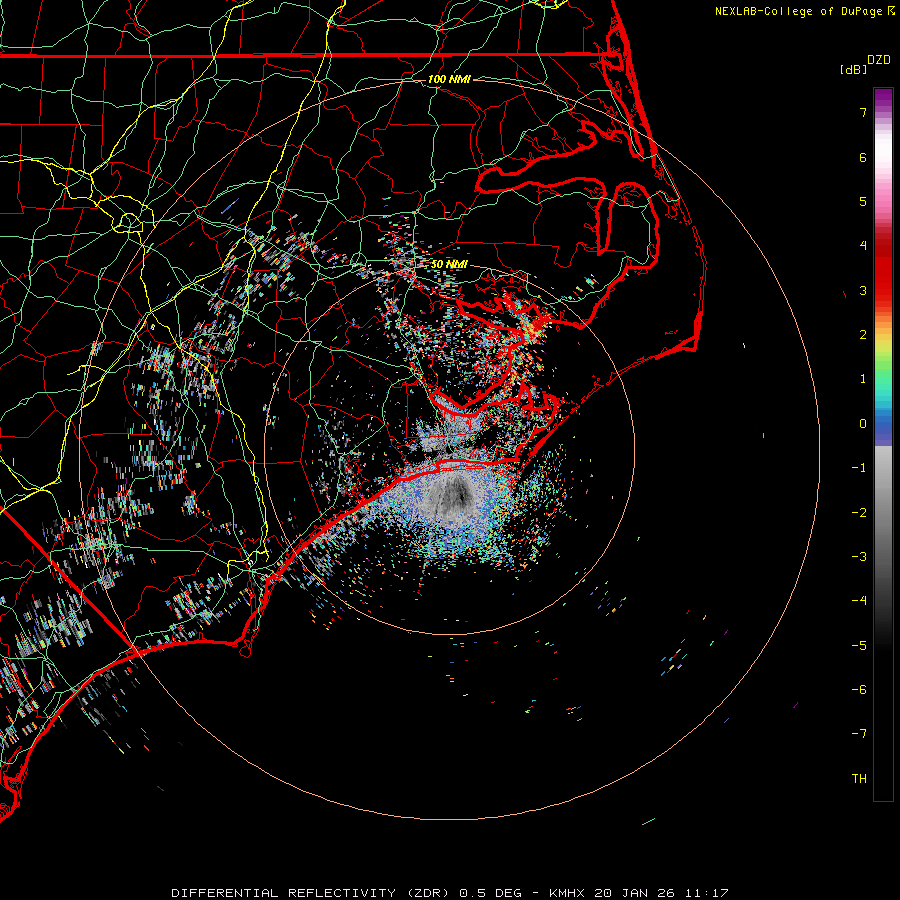
Task: Click the -1 value on color scale
Action: click(x=859, y=468)
